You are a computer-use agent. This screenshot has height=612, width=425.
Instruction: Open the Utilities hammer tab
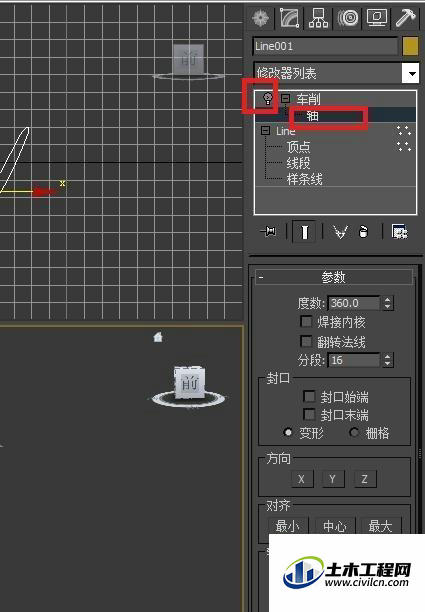[x=405, y=18]
